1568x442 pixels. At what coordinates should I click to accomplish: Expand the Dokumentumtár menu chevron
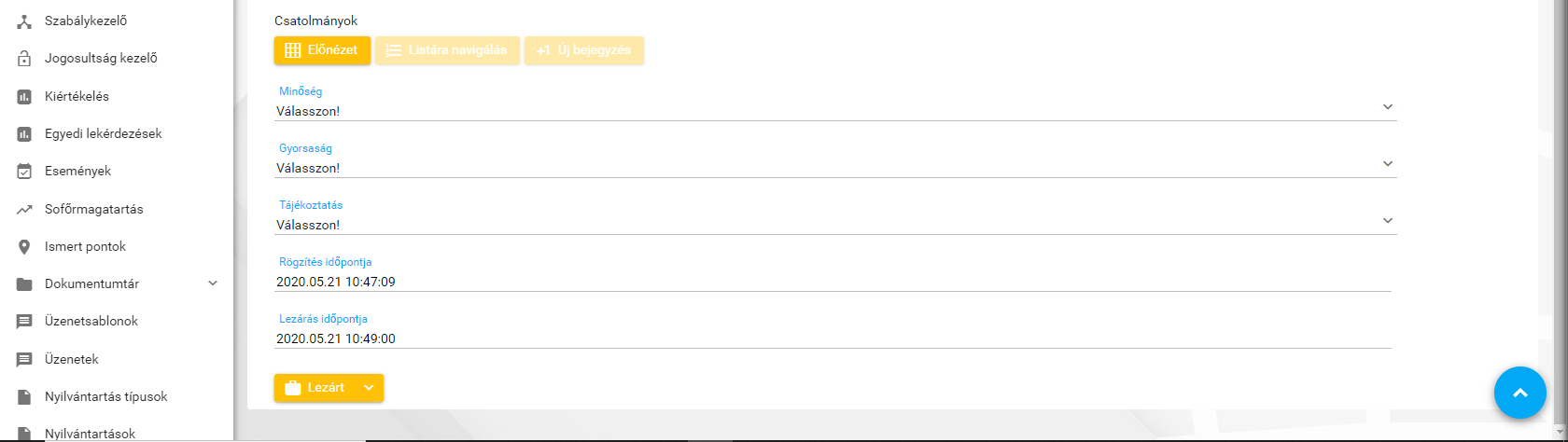click(x=213, y=283)
